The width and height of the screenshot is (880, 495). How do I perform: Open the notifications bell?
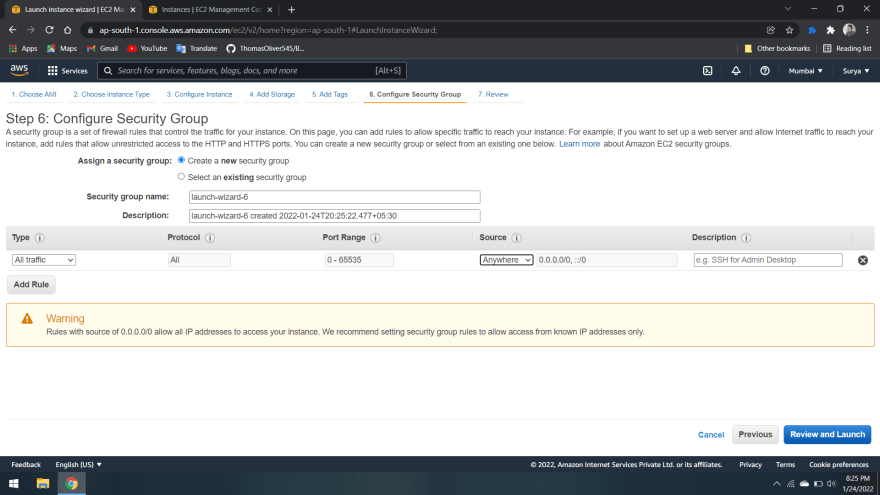(x=736, y=71)
